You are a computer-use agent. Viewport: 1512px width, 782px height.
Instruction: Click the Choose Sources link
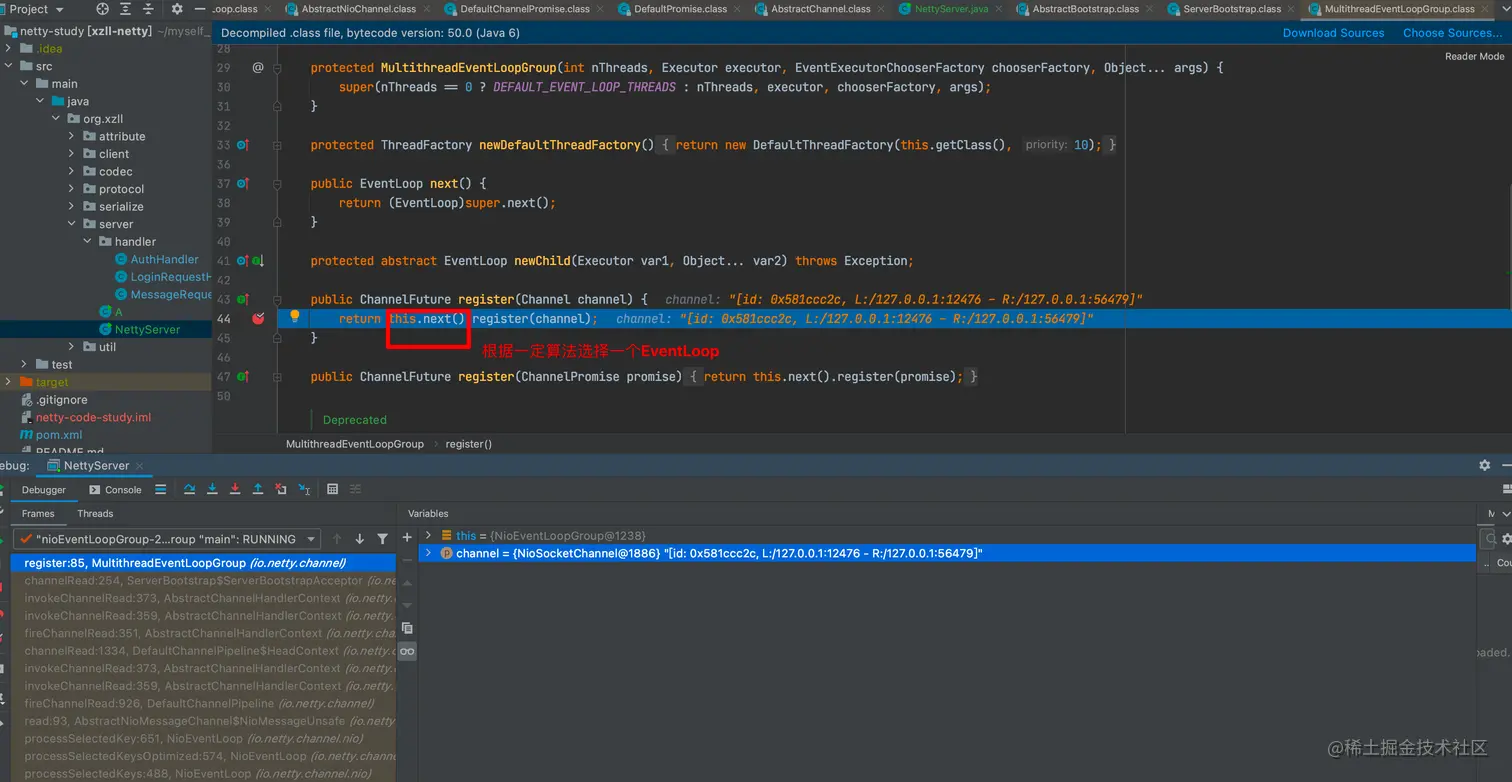[x=1453, y=33]
